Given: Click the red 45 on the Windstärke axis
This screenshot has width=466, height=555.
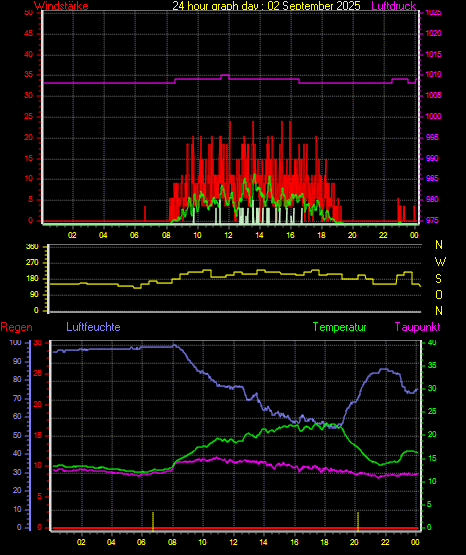Looking at the screenshot, I should [29, 34].
